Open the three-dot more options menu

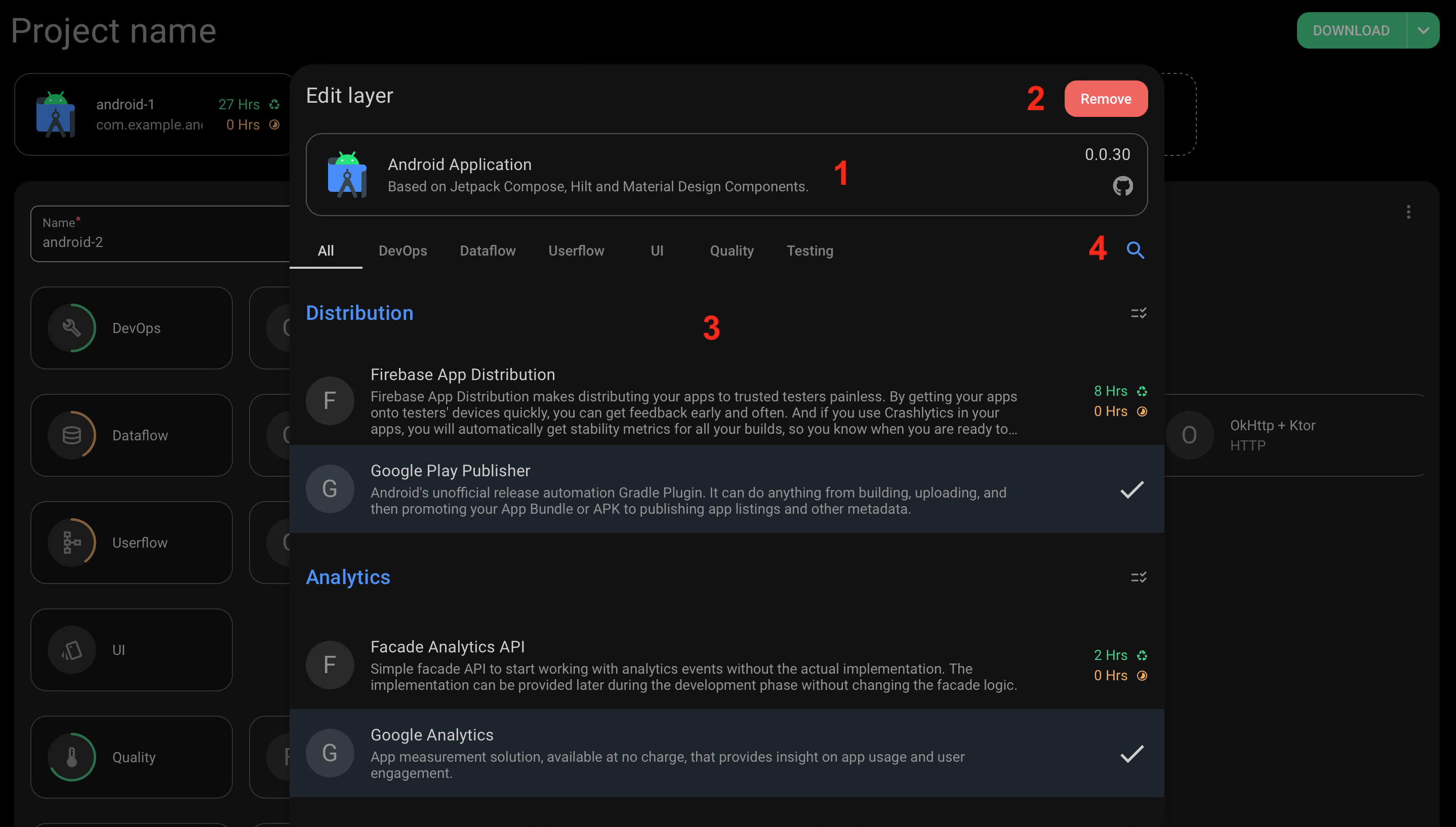point(1408,212)
